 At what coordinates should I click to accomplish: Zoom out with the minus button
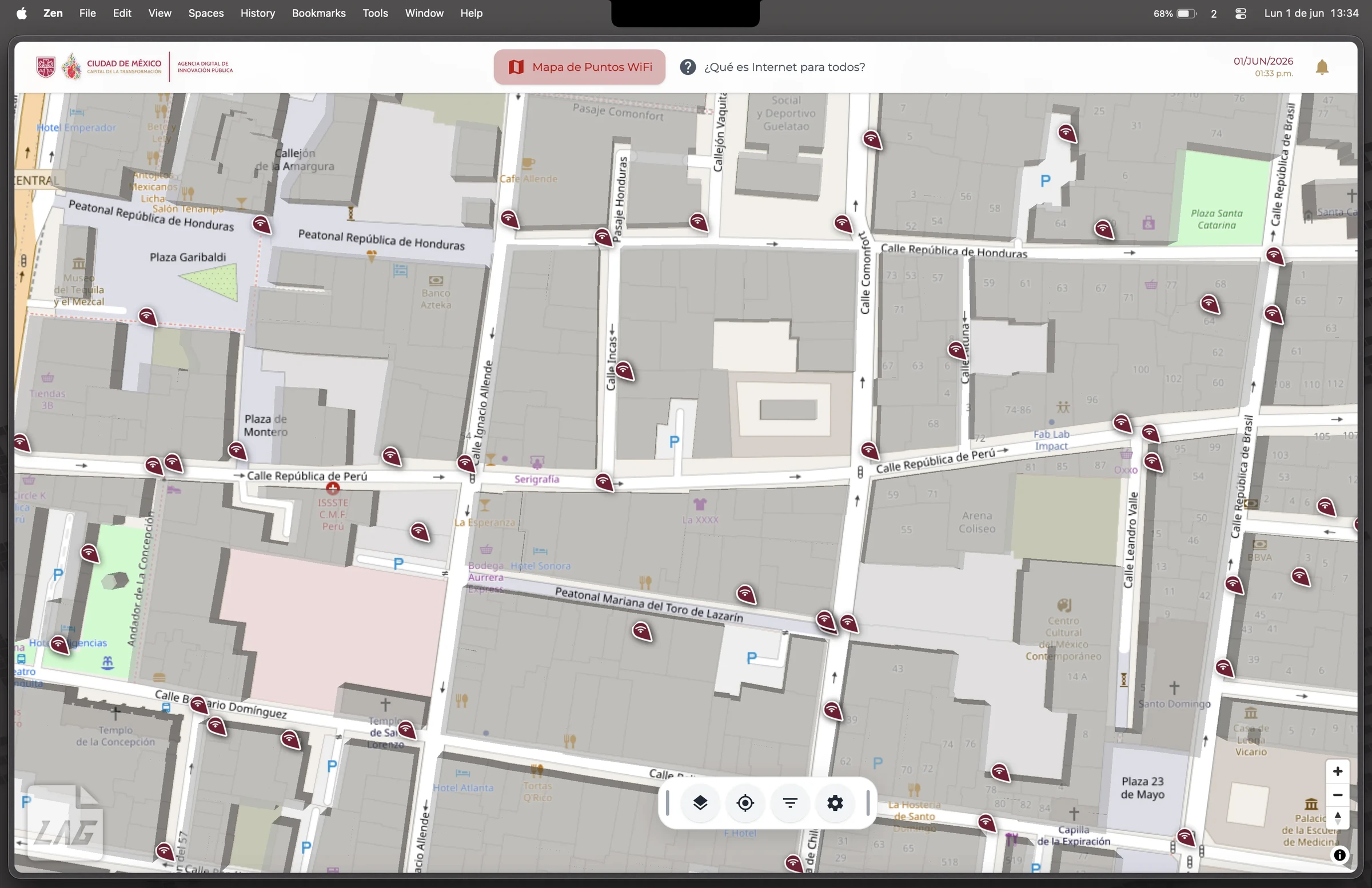[1337, 795]
